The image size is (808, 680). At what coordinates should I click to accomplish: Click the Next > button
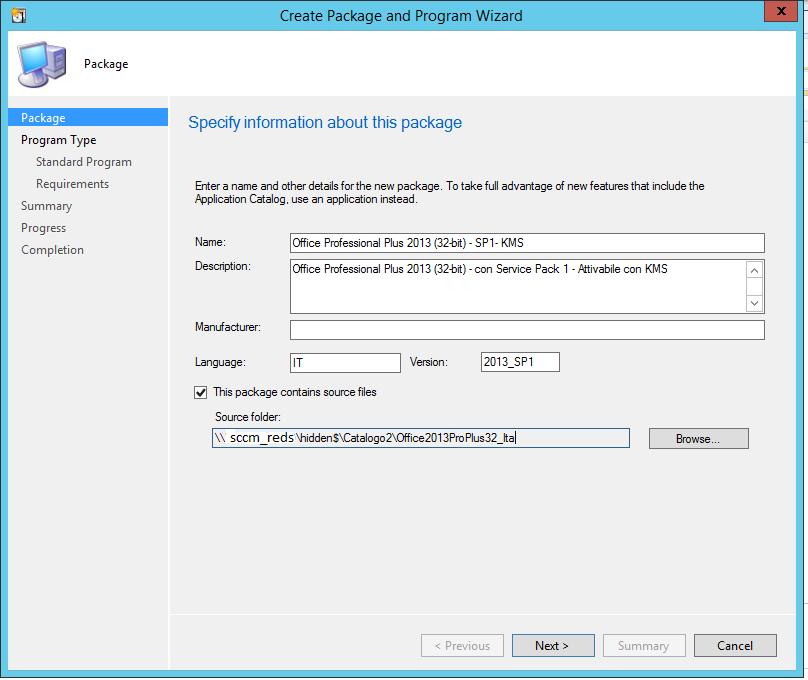coord(553,645)
